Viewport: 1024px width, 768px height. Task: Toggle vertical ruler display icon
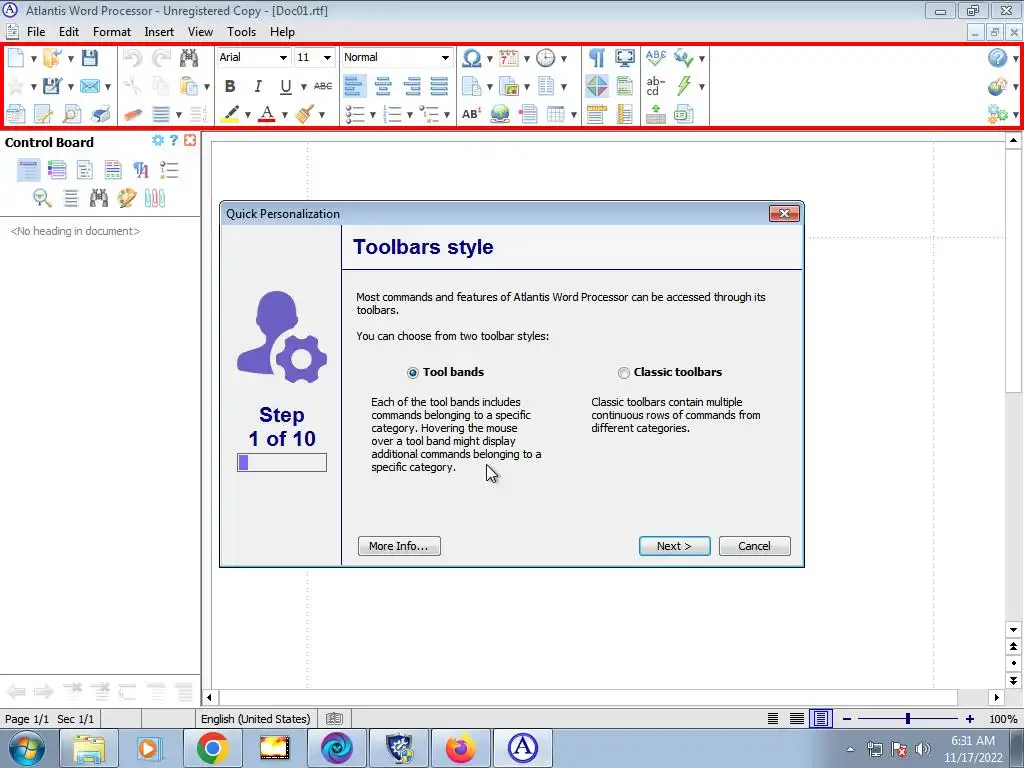625,114
